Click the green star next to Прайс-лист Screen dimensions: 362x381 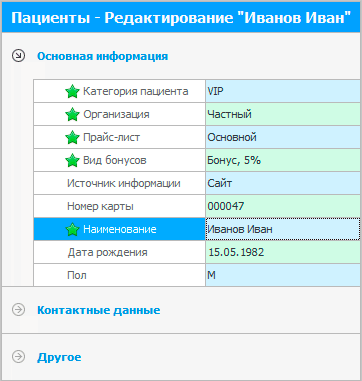pos(72,137)
